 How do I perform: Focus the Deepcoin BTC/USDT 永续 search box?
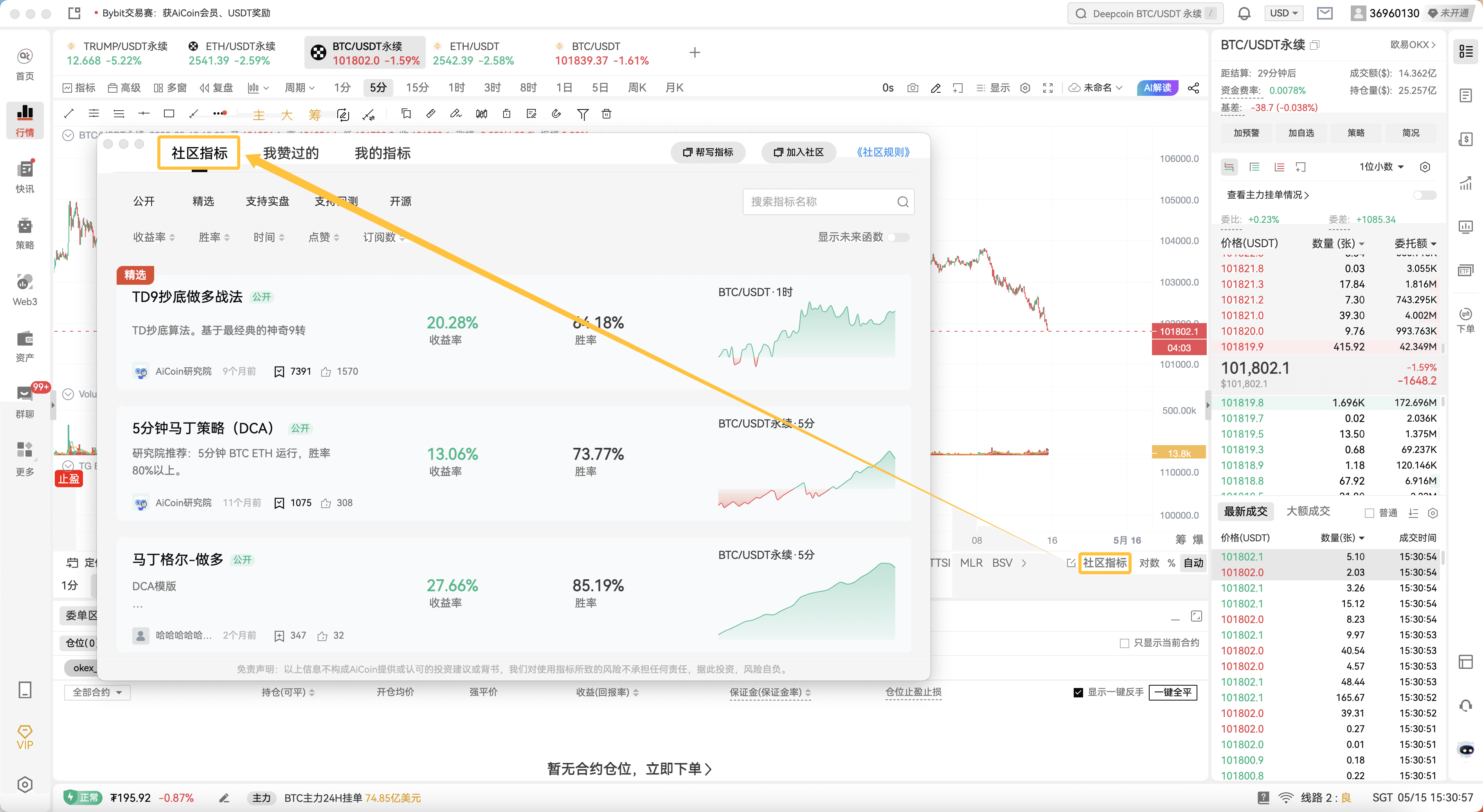coord(1145,13)
